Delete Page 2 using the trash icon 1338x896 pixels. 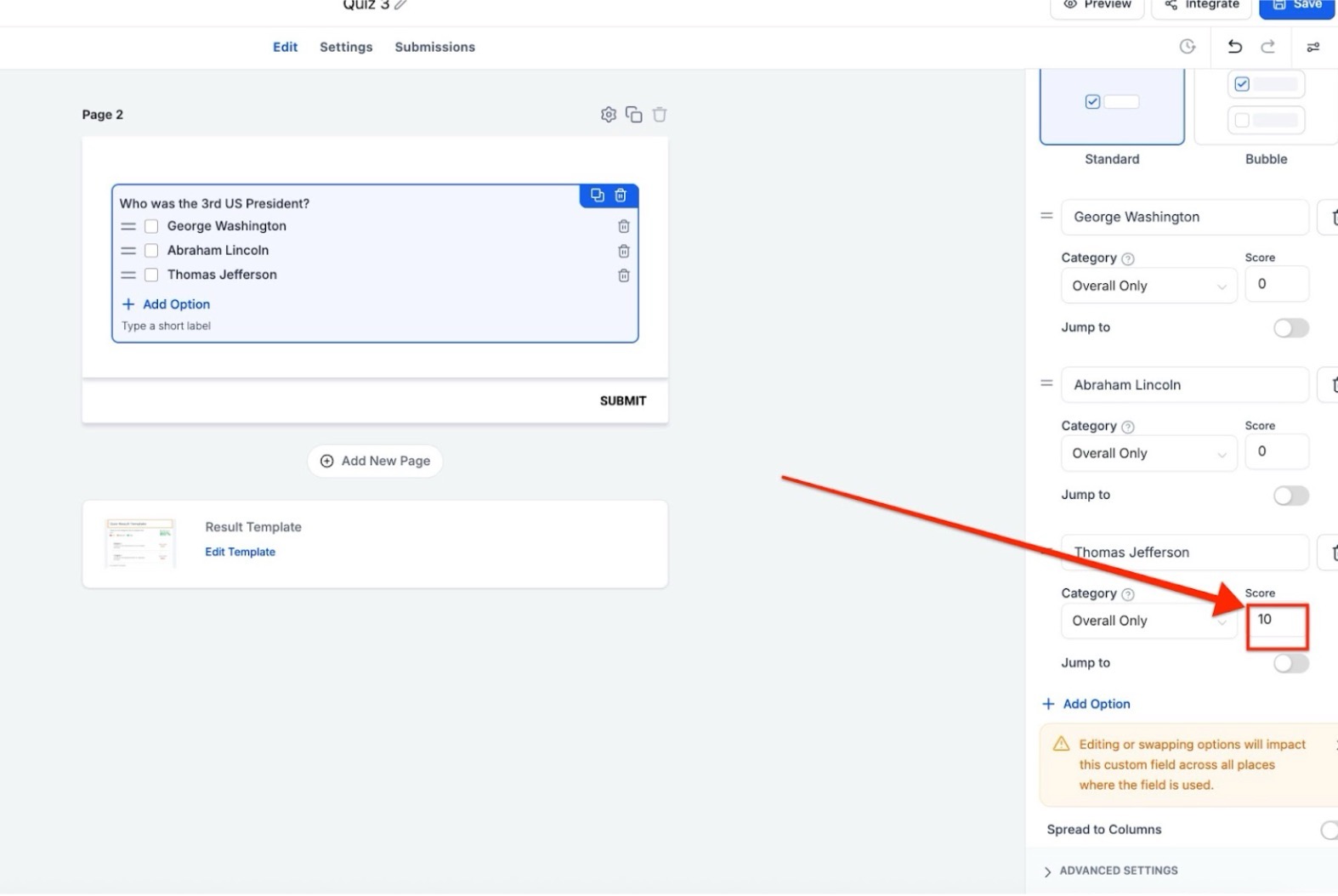(660, 115)
